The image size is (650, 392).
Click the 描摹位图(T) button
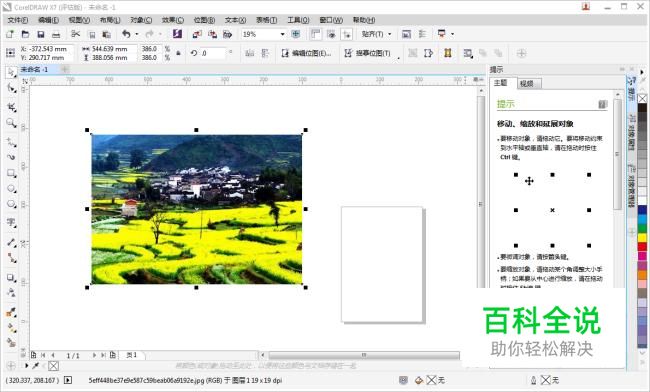click(x=368, y=53)
